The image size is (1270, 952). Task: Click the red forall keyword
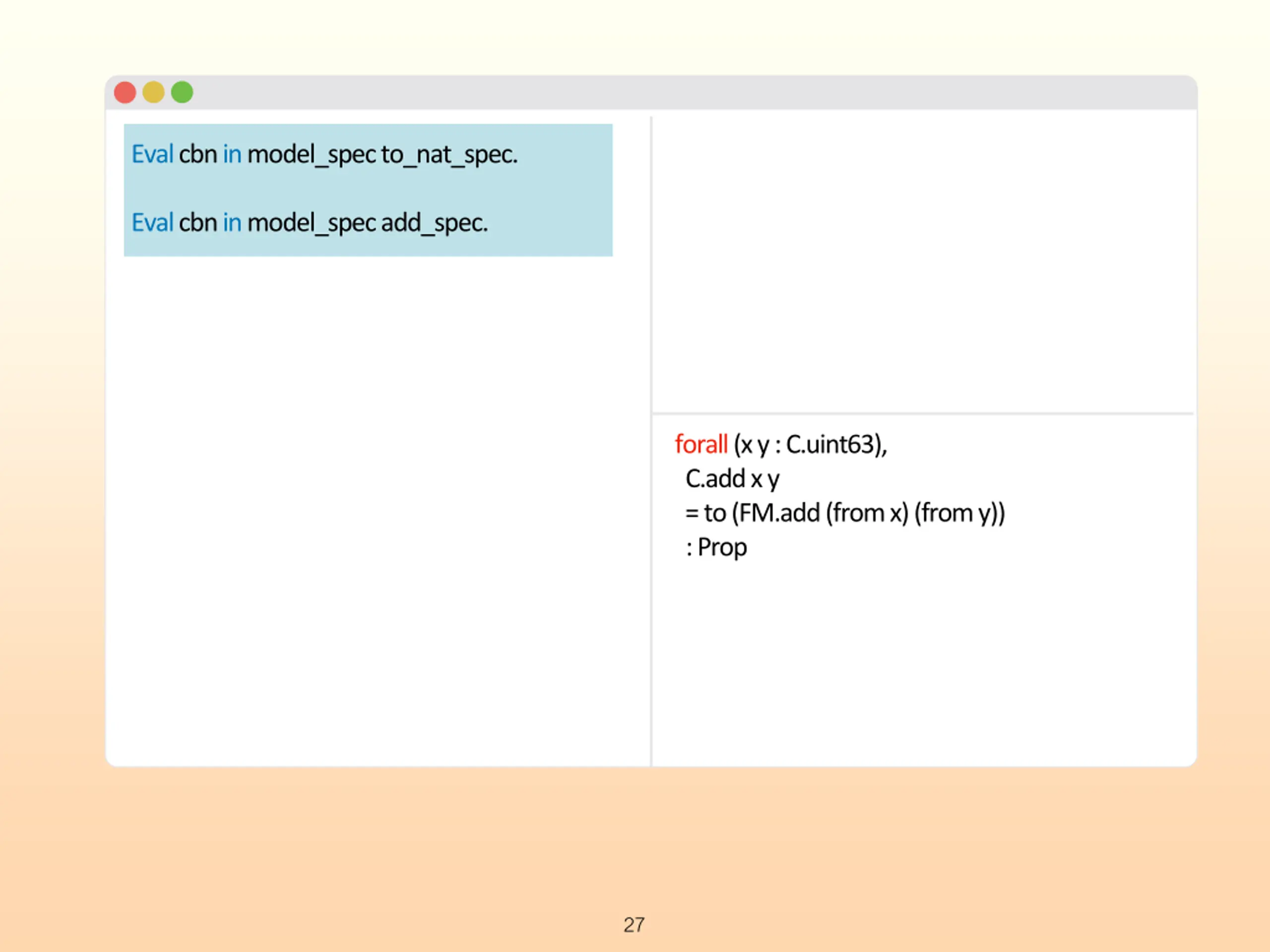701,444
